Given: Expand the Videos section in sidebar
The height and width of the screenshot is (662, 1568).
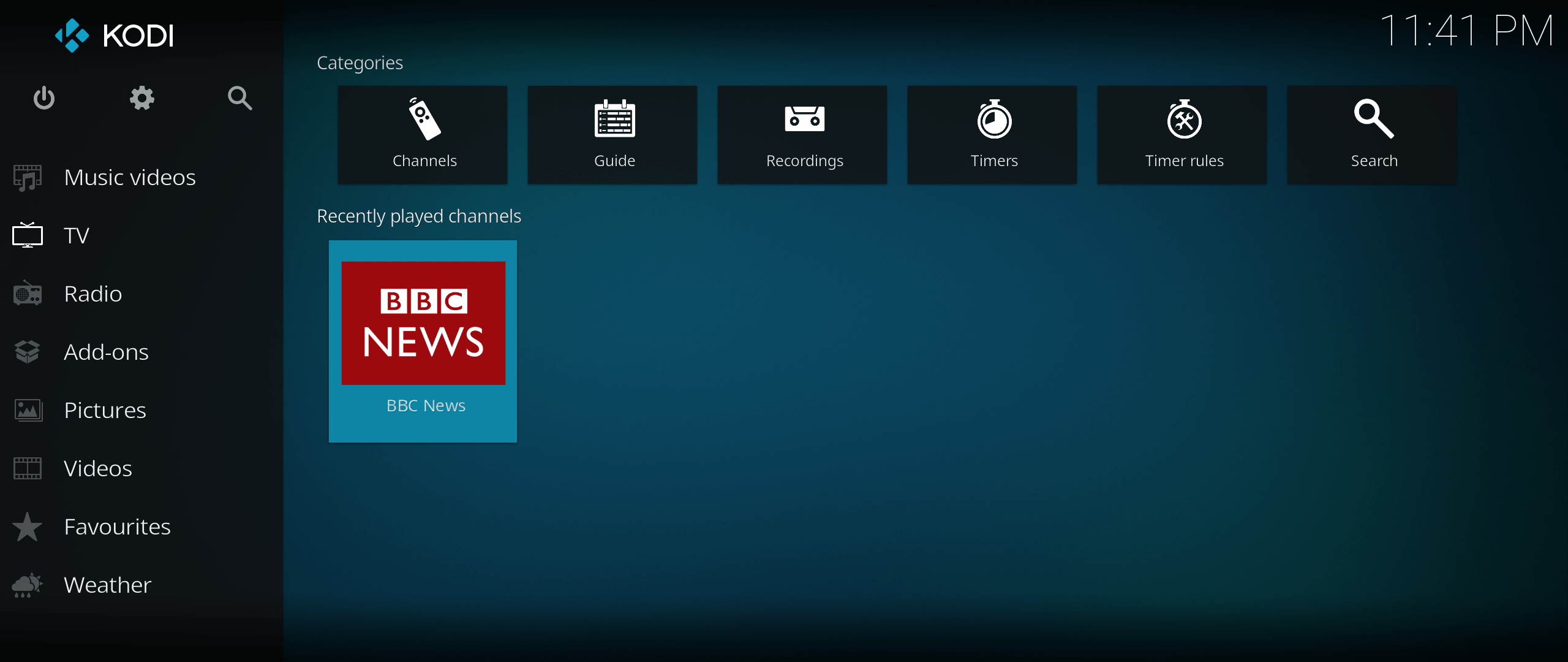Looking at the screenshot, I should coord(96,467).
